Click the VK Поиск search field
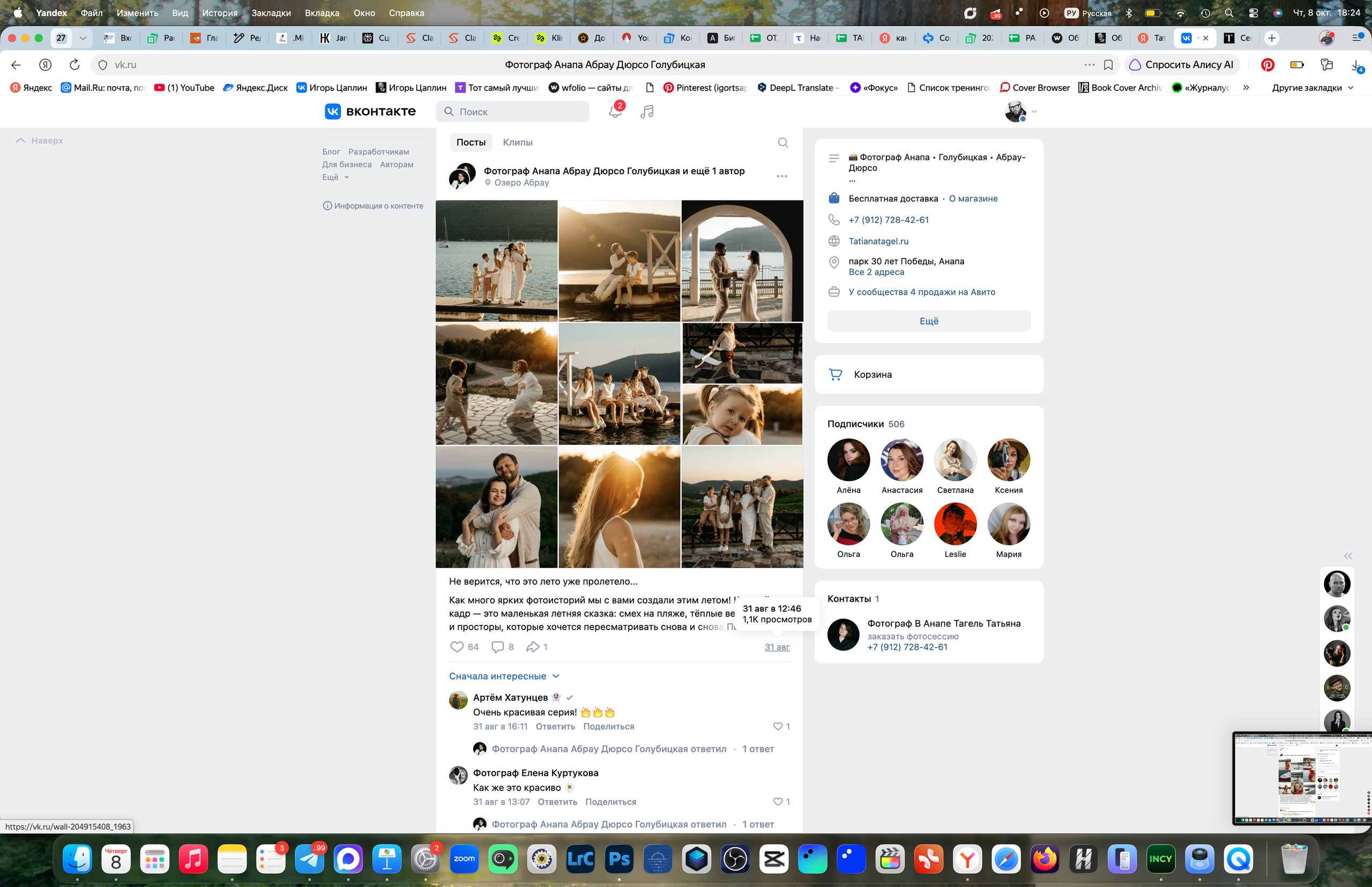The height and width of the screenshot is (887, 1372). (512, 111)
